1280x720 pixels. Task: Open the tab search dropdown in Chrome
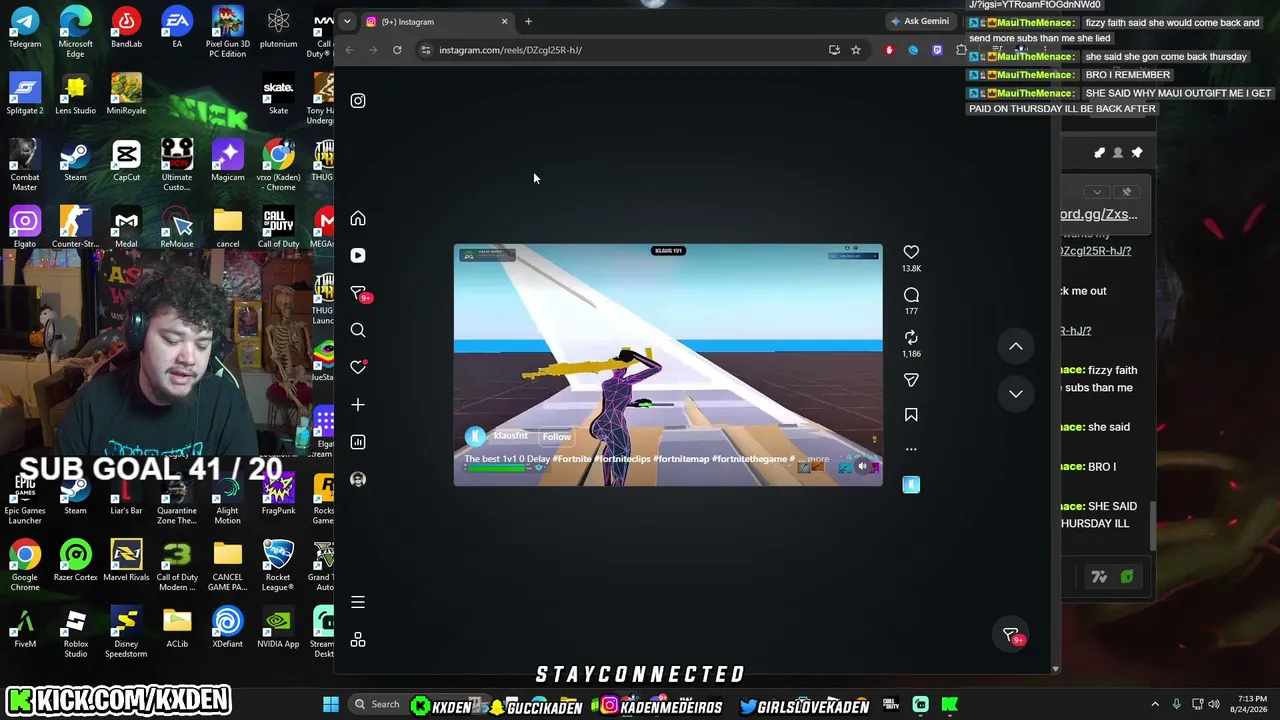click(x=346, y=21)
